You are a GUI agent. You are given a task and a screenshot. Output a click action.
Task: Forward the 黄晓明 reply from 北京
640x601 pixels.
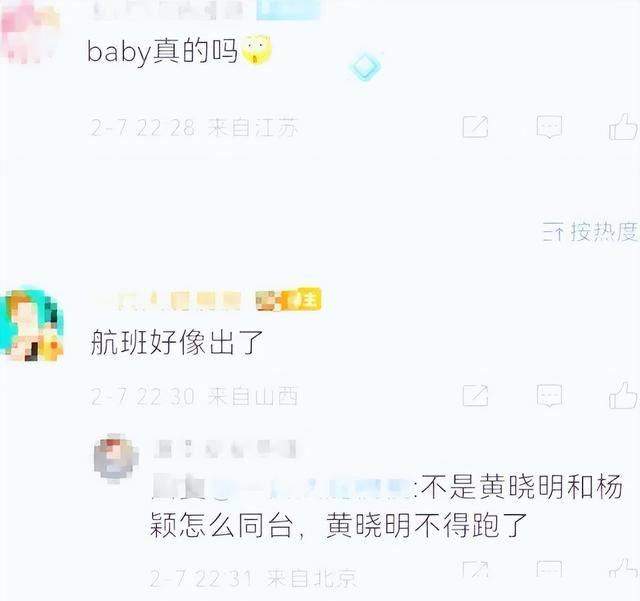[476, 570]
